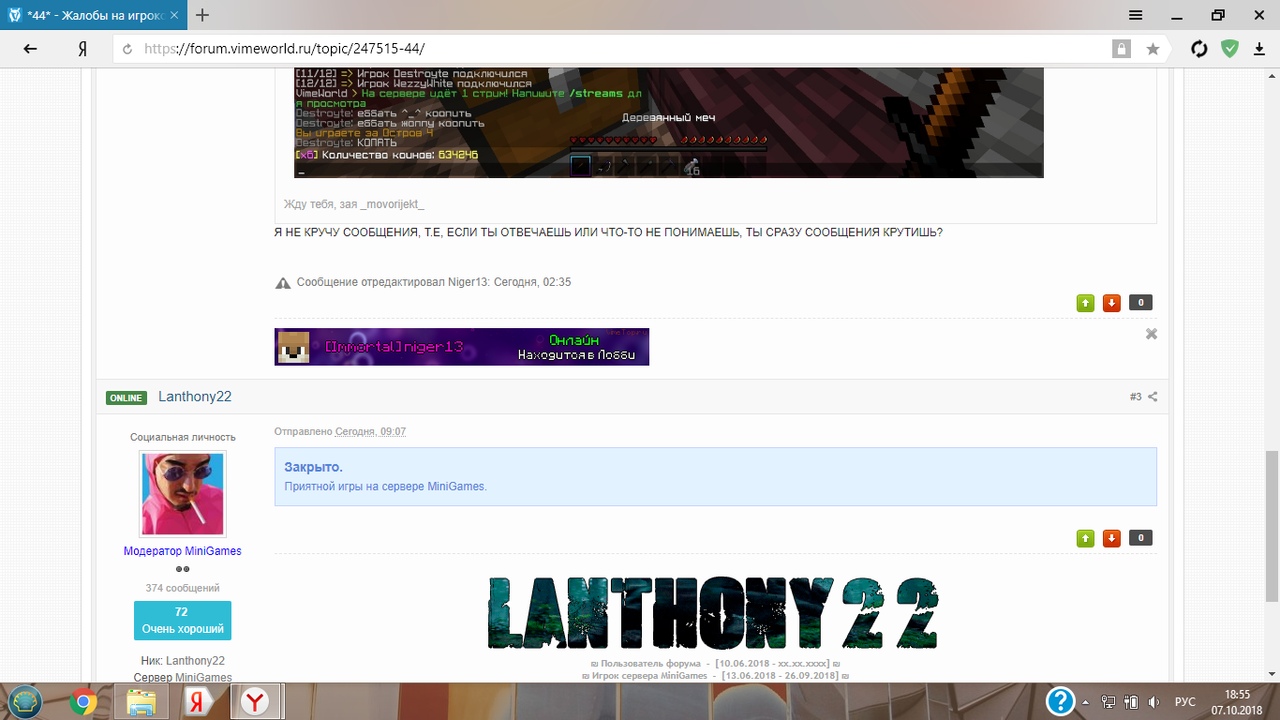Screen dimensions: 1280x720
Task: Click the 'Закрыто.' heading in the blue box
Action: [x=313, y=467]
